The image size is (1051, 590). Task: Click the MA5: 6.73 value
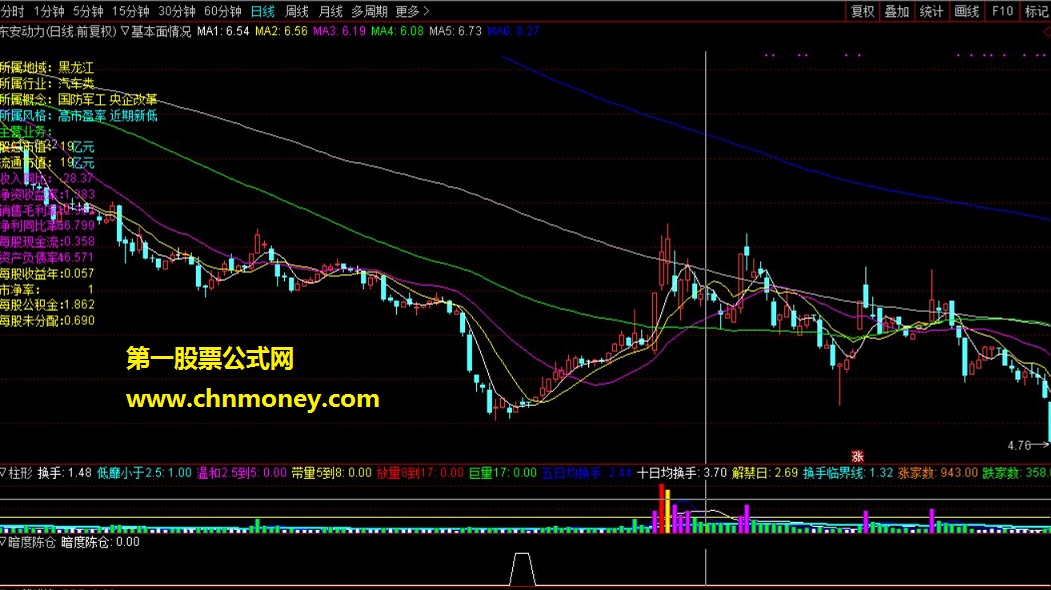456,31
